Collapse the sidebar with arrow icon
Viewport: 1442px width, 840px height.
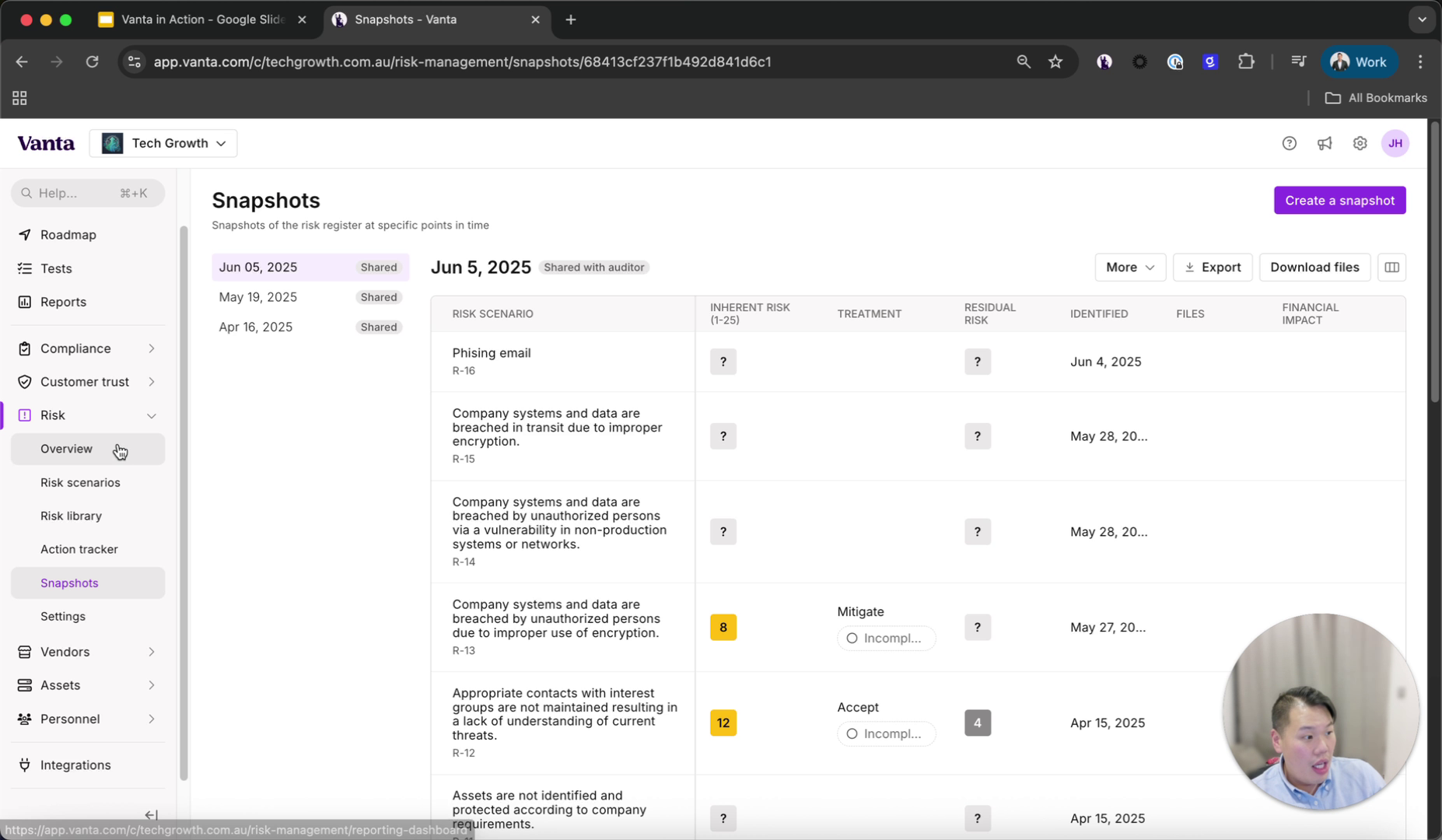151,814
